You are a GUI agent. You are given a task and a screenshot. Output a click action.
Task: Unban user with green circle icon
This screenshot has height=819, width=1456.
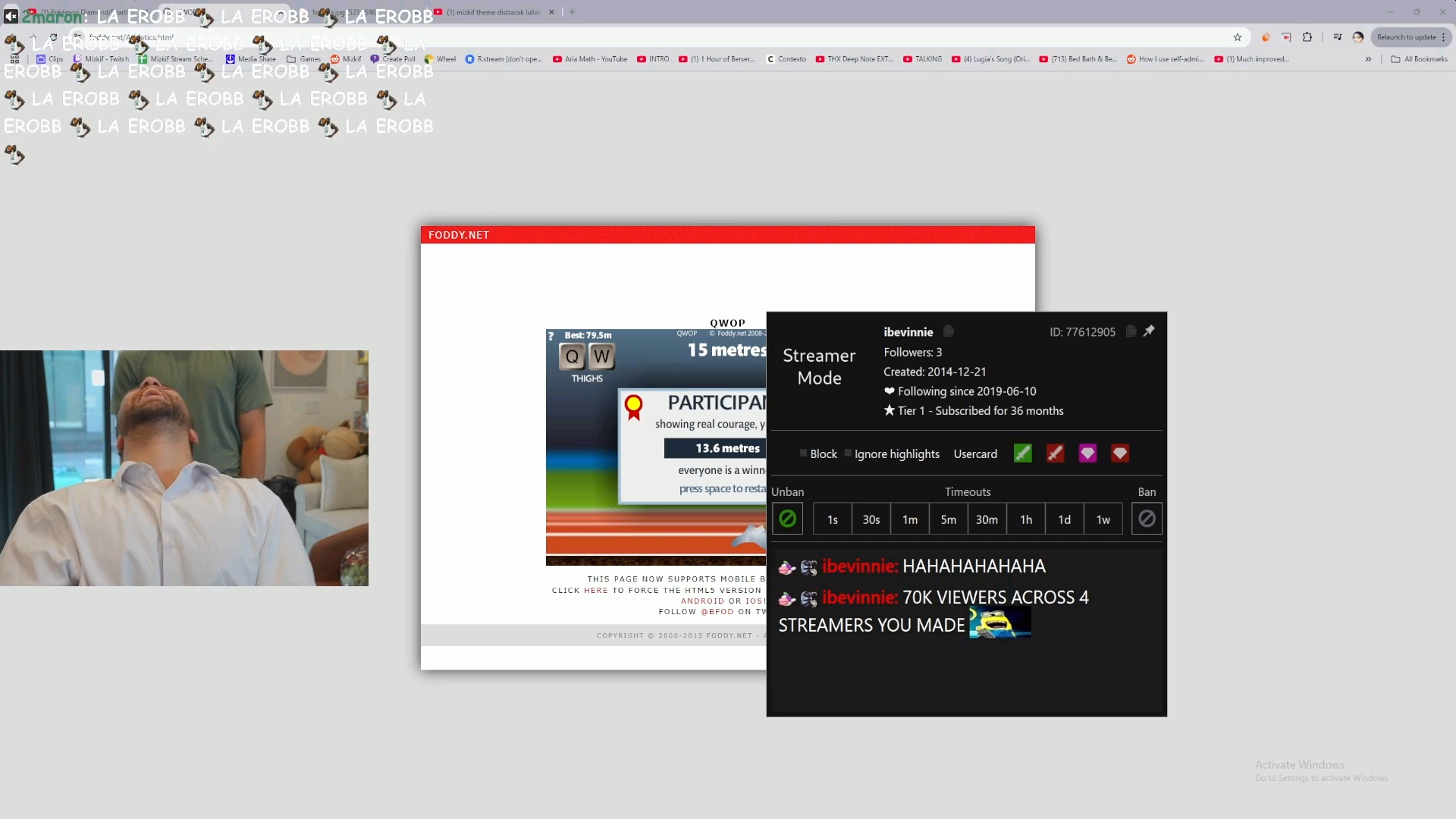pyautogui.click(x=787, y=519)
